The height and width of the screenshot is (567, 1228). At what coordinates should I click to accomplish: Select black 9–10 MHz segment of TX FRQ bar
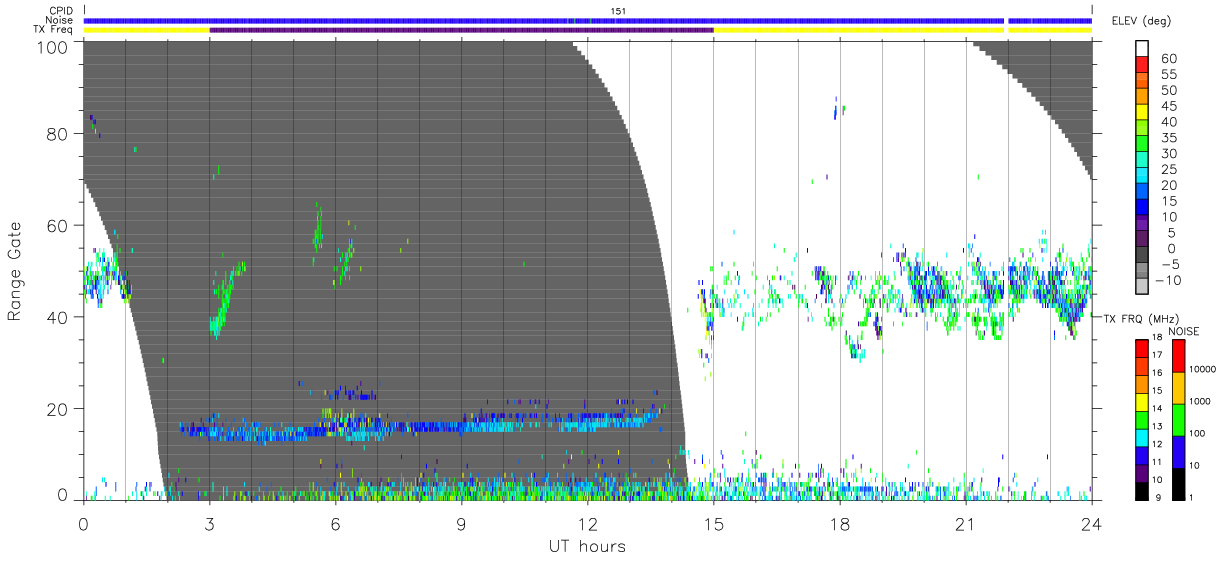(1142, 491)
